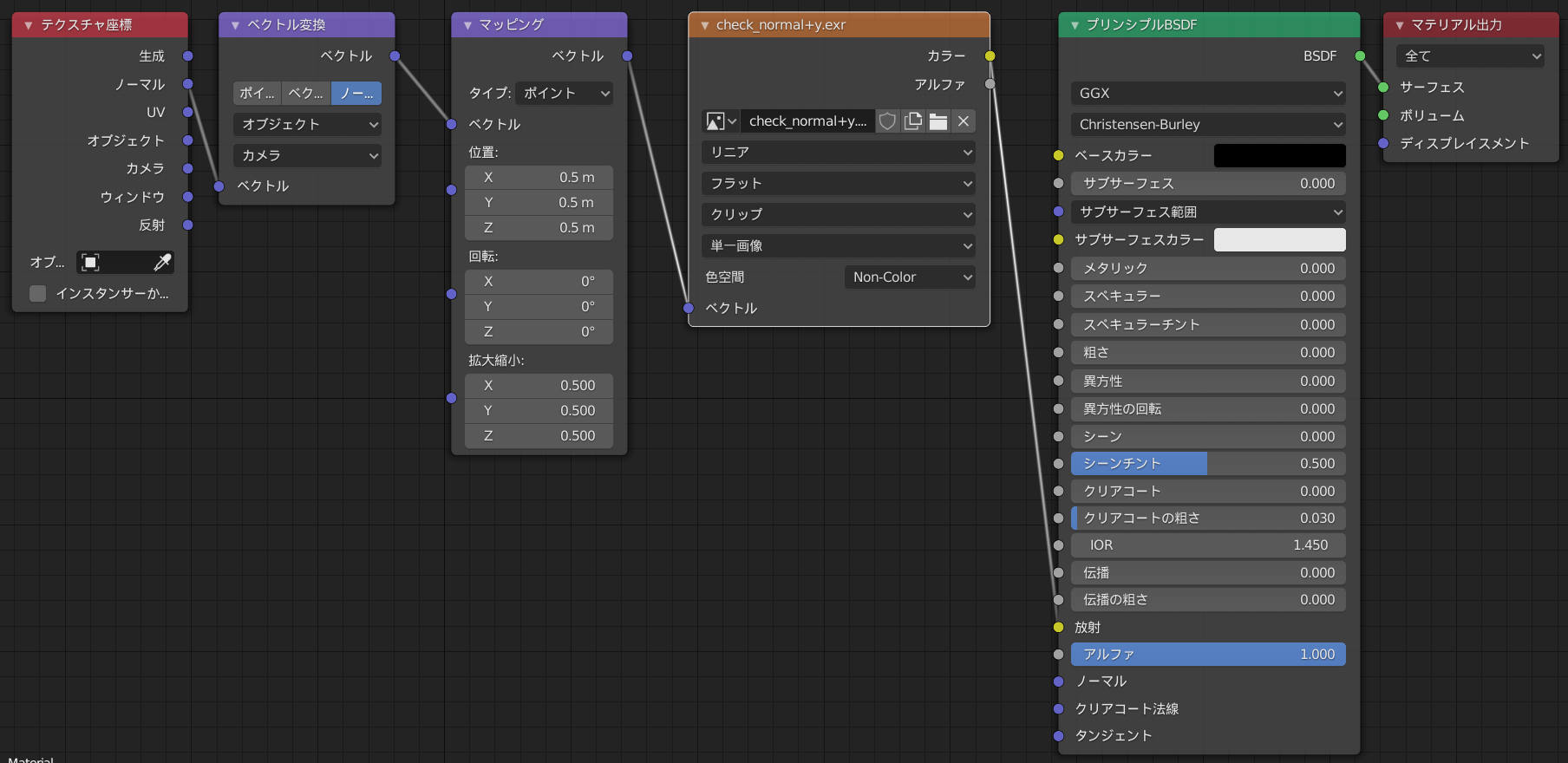
Task: Click ディスプレイスメント input socket
Action: [x=1383, y=143]
